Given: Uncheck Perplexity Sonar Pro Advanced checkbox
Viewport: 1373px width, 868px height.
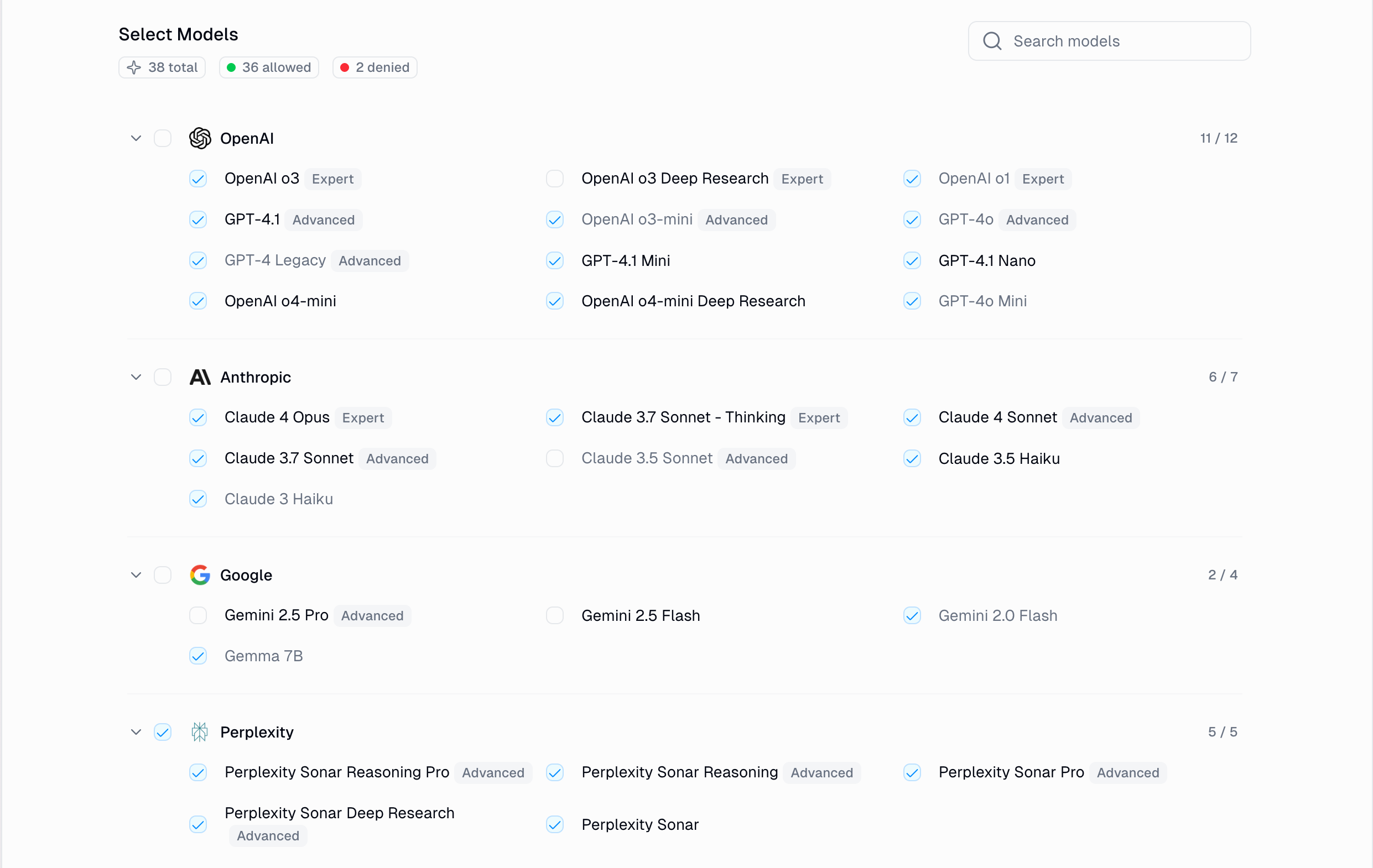Looking at the screenshot, I should 912,773.
